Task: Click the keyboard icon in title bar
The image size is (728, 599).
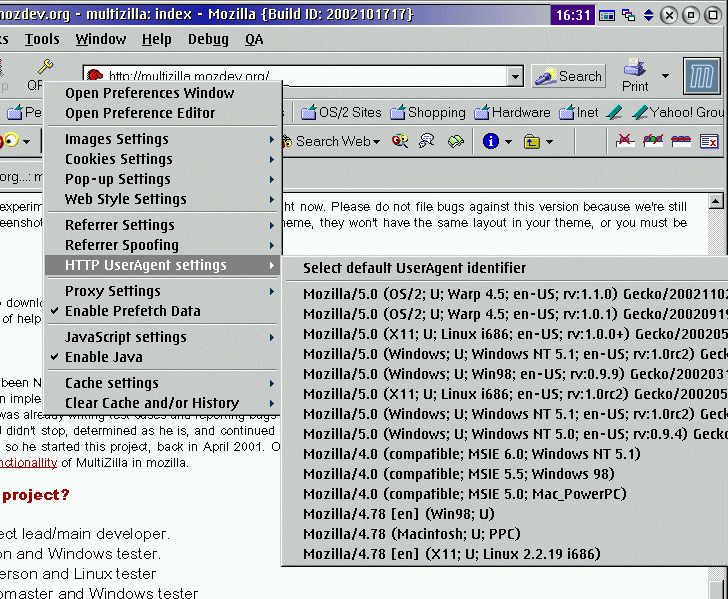Action: (x=607, y=15)
